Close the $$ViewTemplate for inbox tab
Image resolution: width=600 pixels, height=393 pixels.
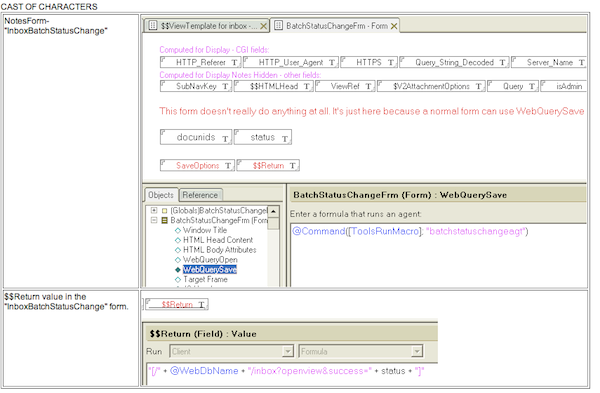263,26
